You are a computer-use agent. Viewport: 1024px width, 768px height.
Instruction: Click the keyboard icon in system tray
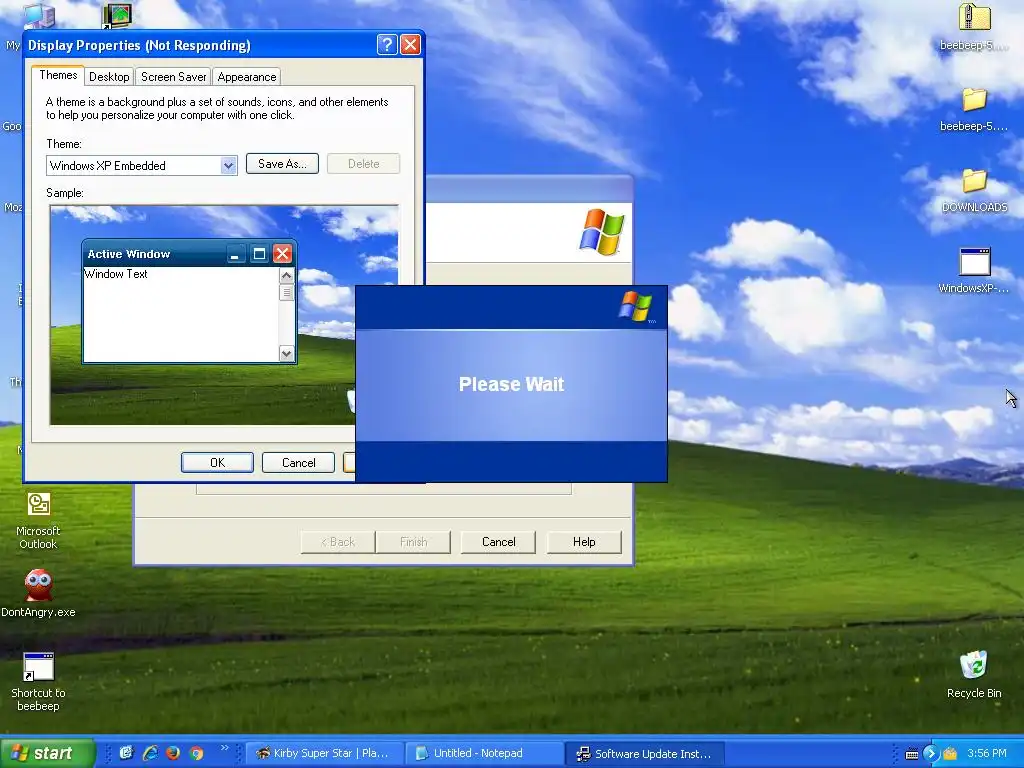912,754
